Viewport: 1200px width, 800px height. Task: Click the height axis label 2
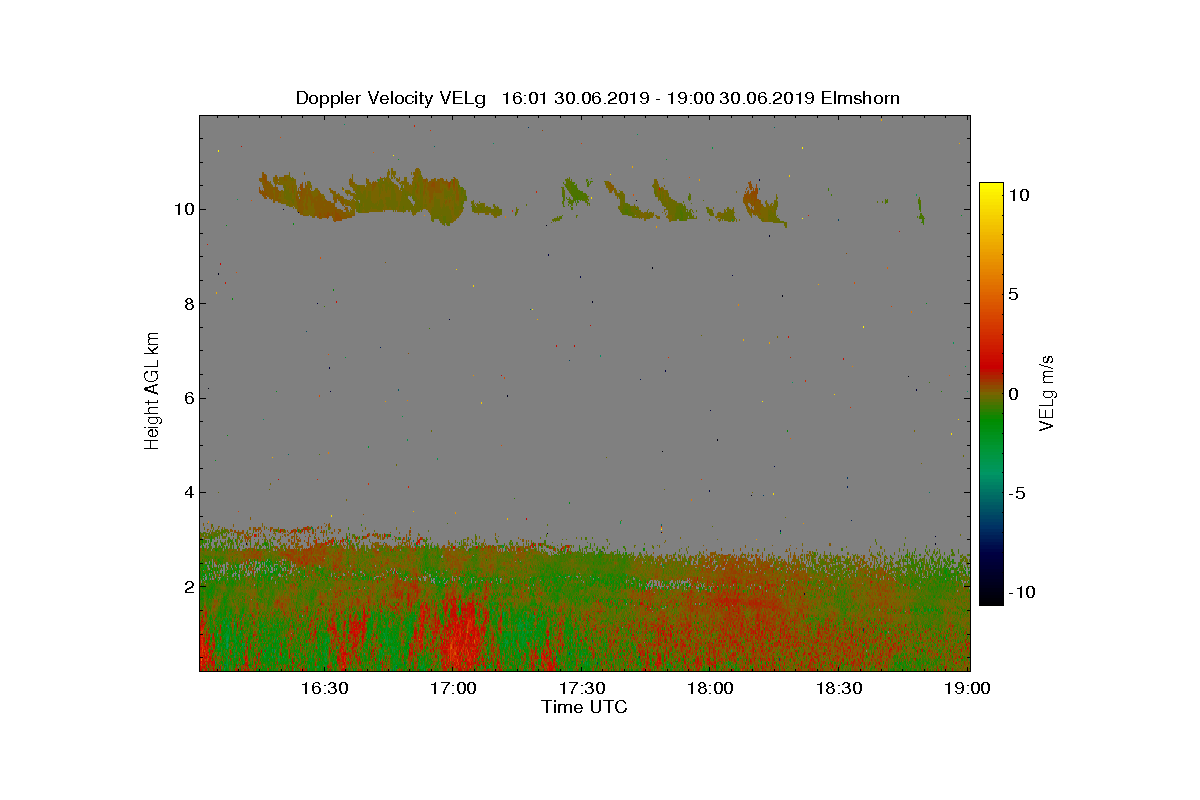click(188, 586)
